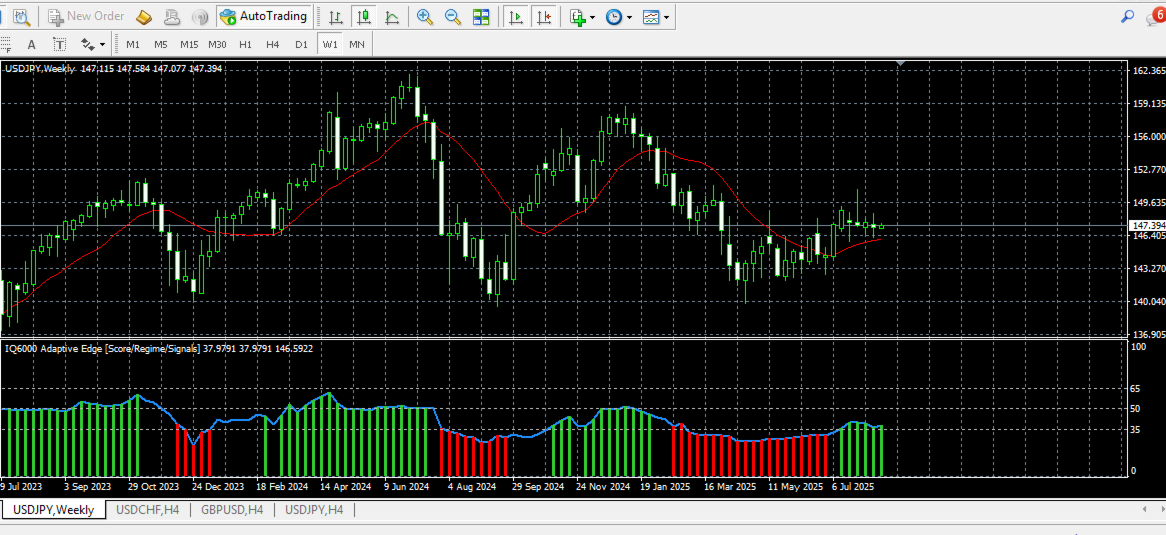Screen dimensions: 1166x535
Task: Expand the indicators list dropdown arrow
Action: point(593,16)
